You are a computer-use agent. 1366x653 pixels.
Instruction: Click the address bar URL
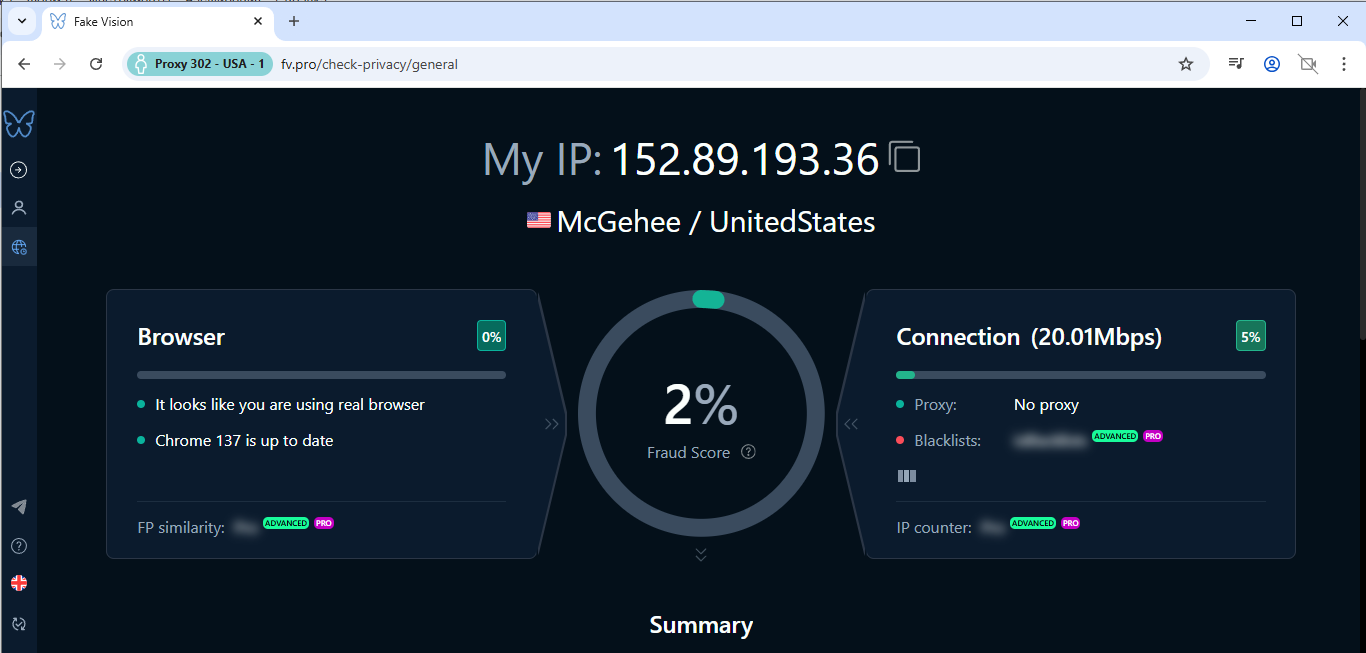[369, 64]
